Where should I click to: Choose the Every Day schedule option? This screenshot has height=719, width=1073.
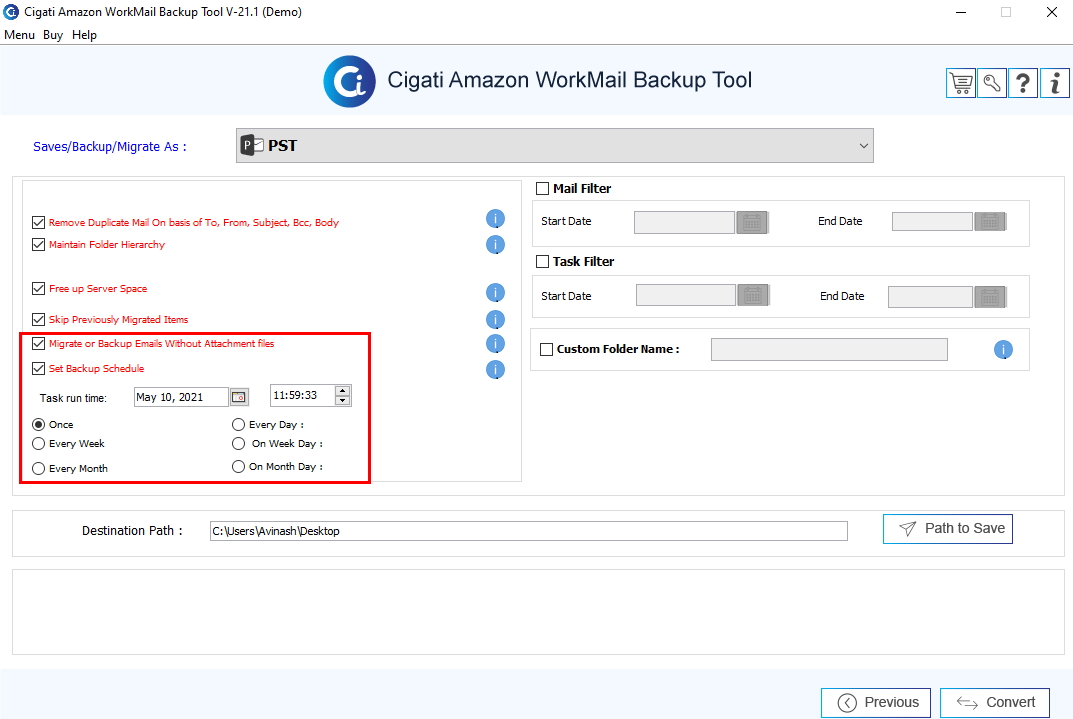238,425
